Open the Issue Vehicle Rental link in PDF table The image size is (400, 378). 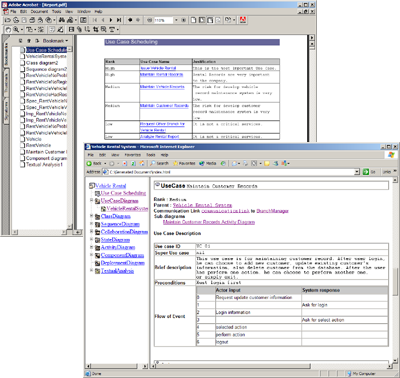coord(158,68)
